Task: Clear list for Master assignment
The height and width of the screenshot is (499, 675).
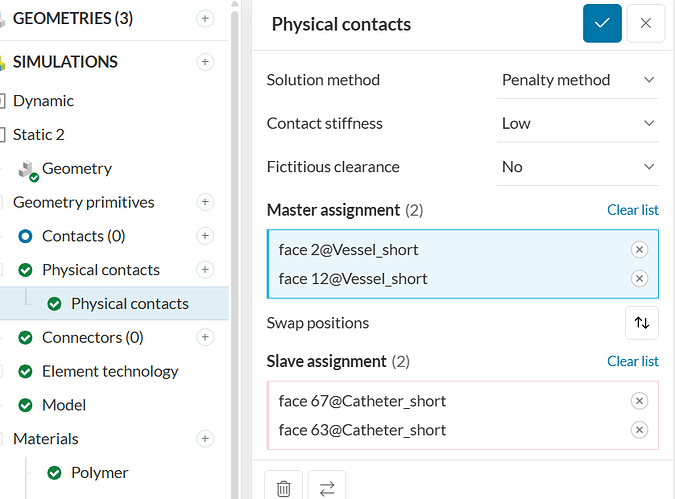Action: click(632, 210)
